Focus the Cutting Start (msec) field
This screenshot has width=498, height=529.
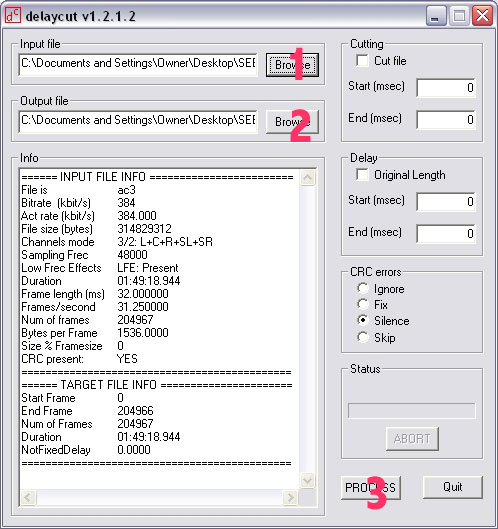(446, 88)
